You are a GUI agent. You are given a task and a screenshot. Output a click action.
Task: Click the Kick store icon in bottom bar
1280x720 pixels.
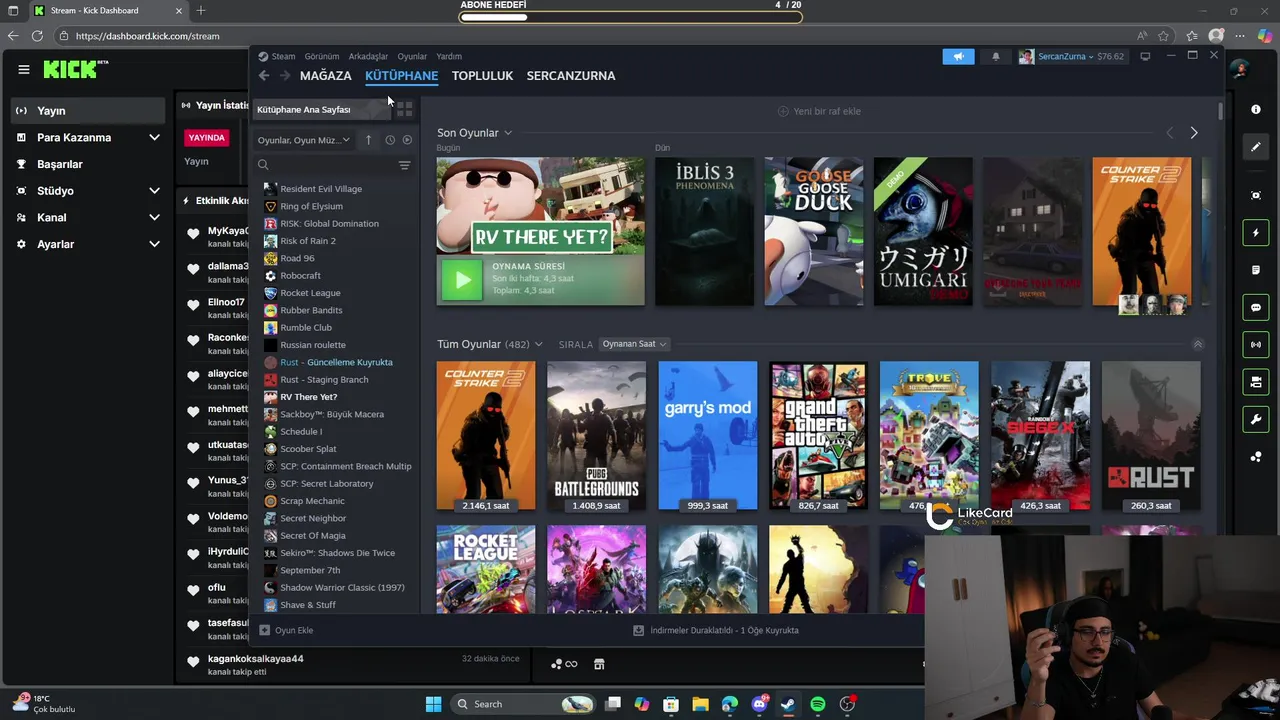(x=599, y=664)
